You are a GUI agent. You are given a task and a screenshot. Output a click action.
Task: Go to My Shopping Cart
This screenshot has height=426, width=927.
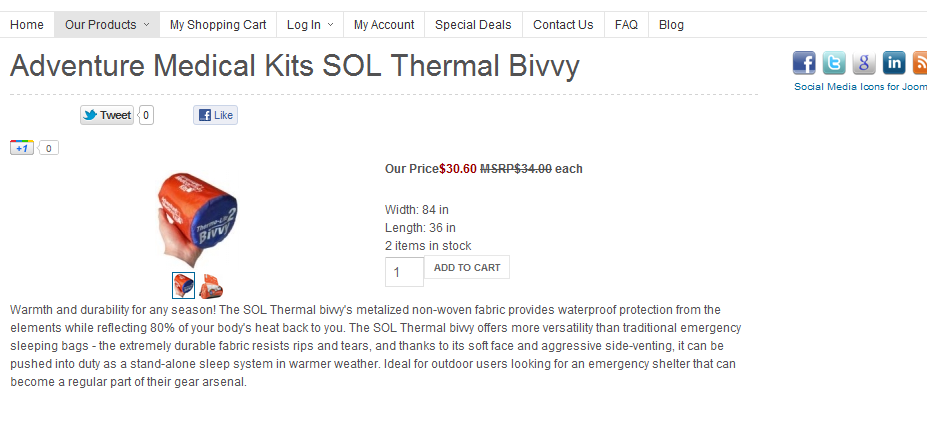click(218, 25)
